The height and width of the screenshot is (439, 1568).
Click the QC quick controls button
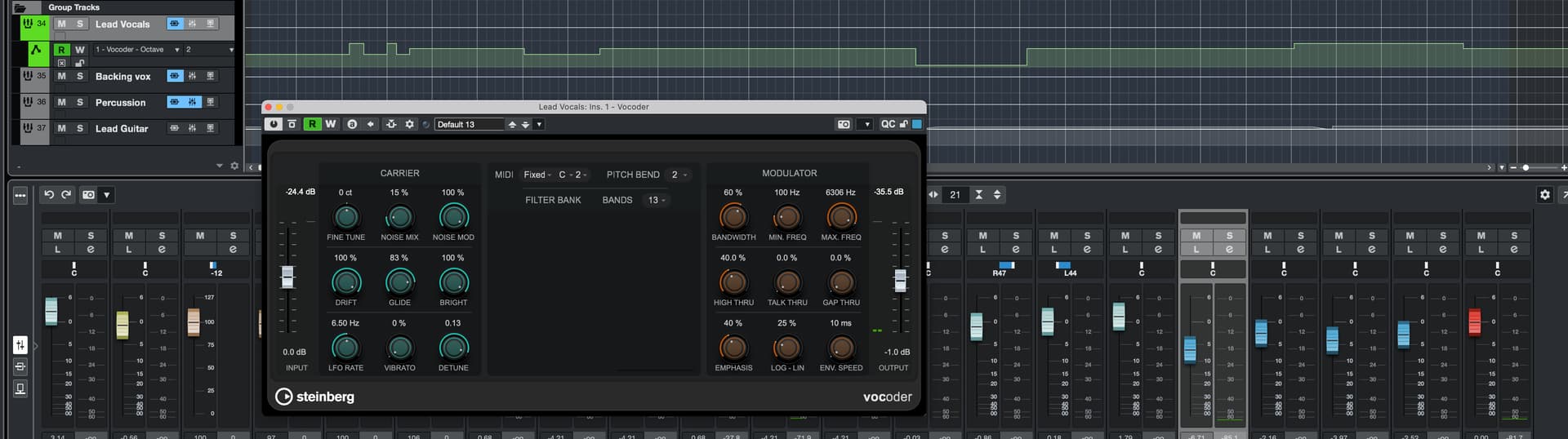tap(888, 124)
